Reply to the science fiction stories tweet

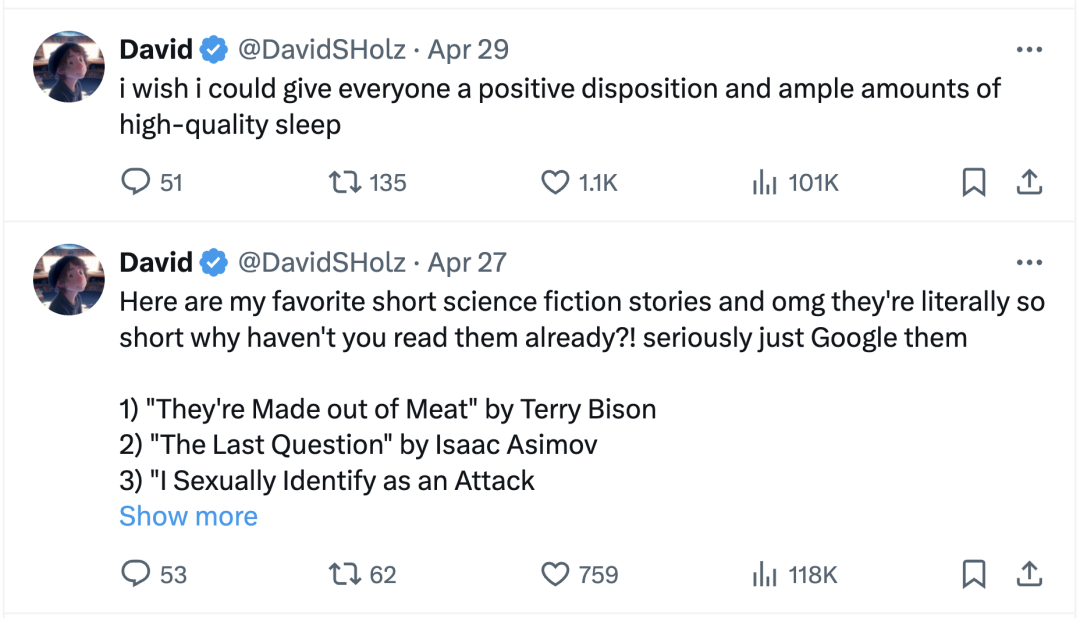point(135,574)
